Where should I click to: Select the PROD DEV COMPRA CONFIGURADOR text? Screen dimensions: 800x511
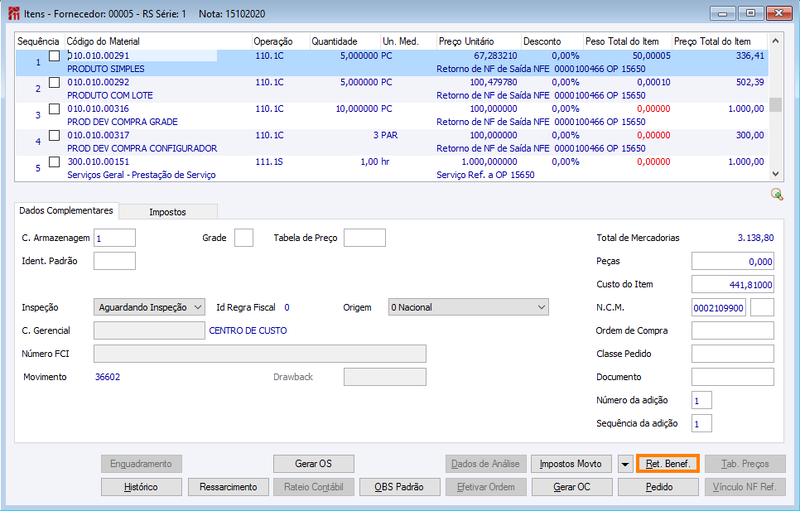pos(142,148)
